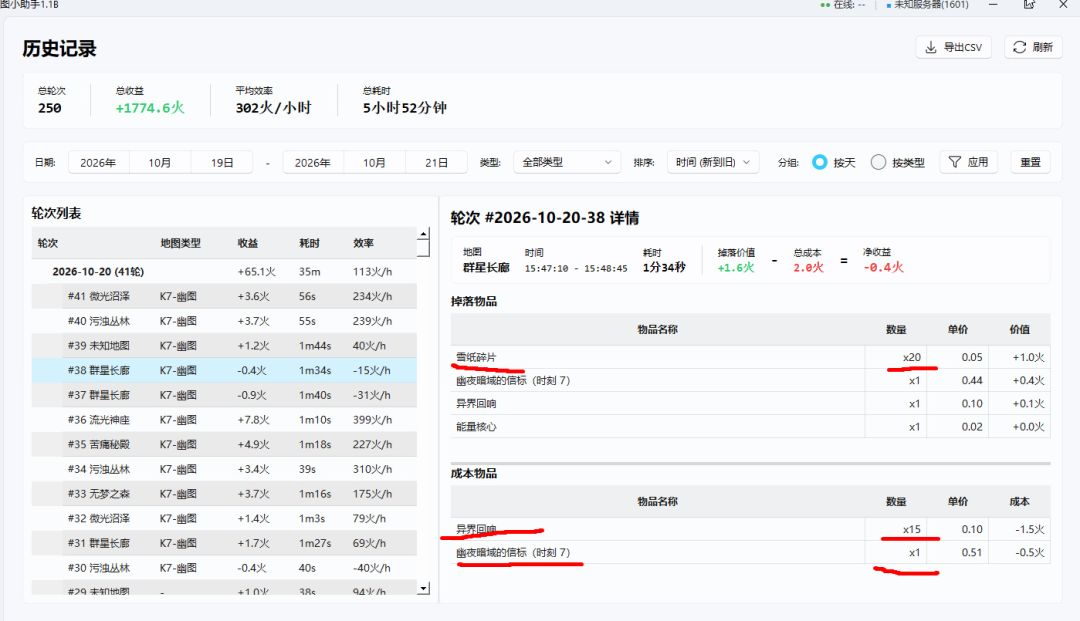Click the 地图类型 column header
Image resolution: width=1080 pixels, height=621 pixels.
[x=180, y=243]
